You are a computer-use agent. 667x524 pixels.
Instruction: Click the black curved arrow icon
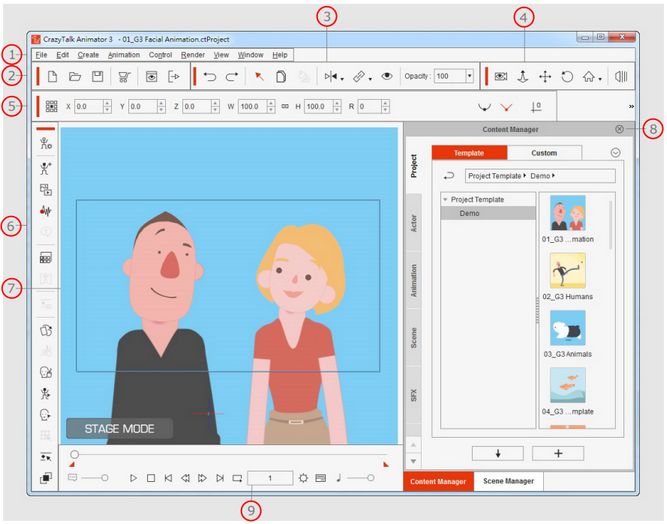(x=484, y=107)
